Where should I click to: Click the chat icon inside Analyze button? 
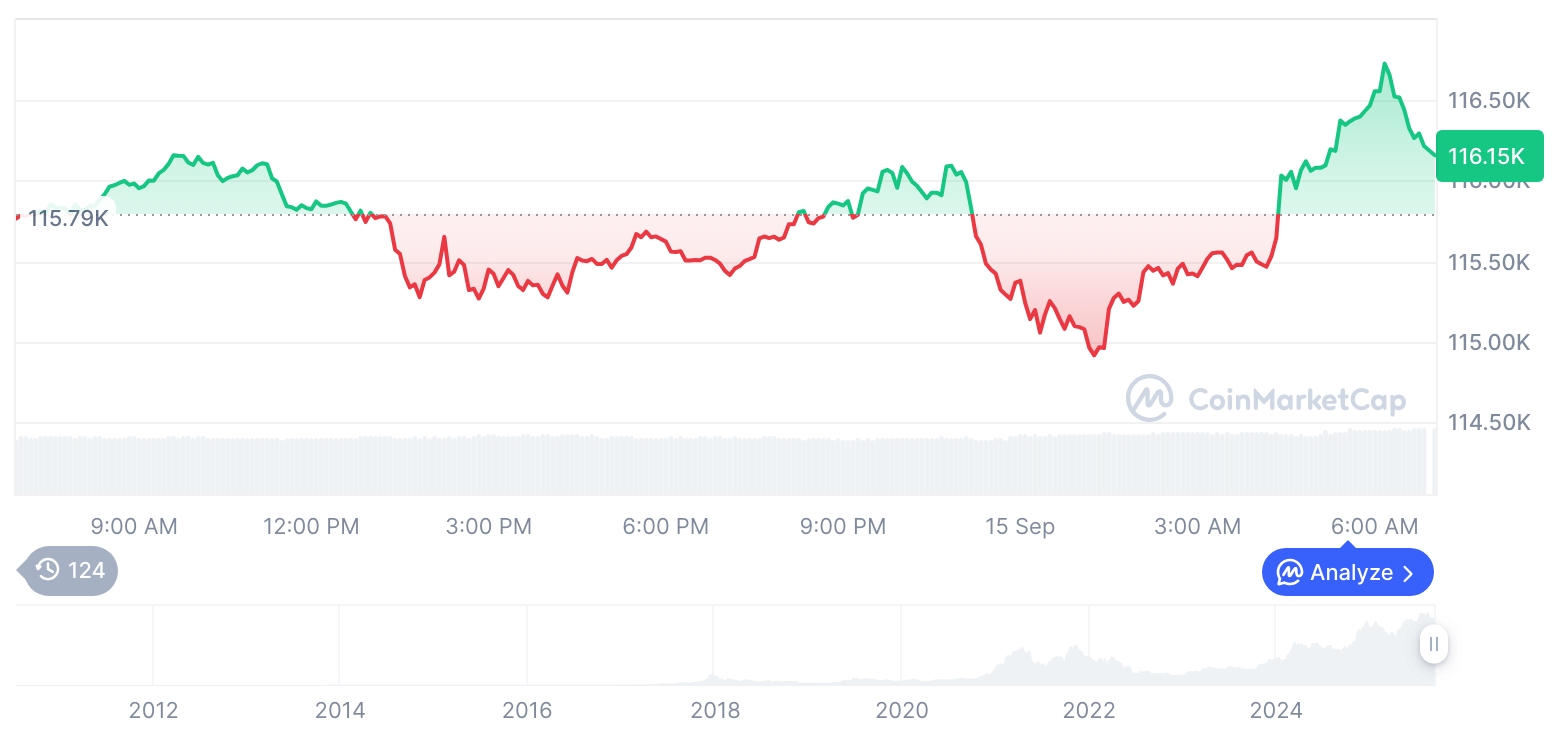[x=1290, y=573]
